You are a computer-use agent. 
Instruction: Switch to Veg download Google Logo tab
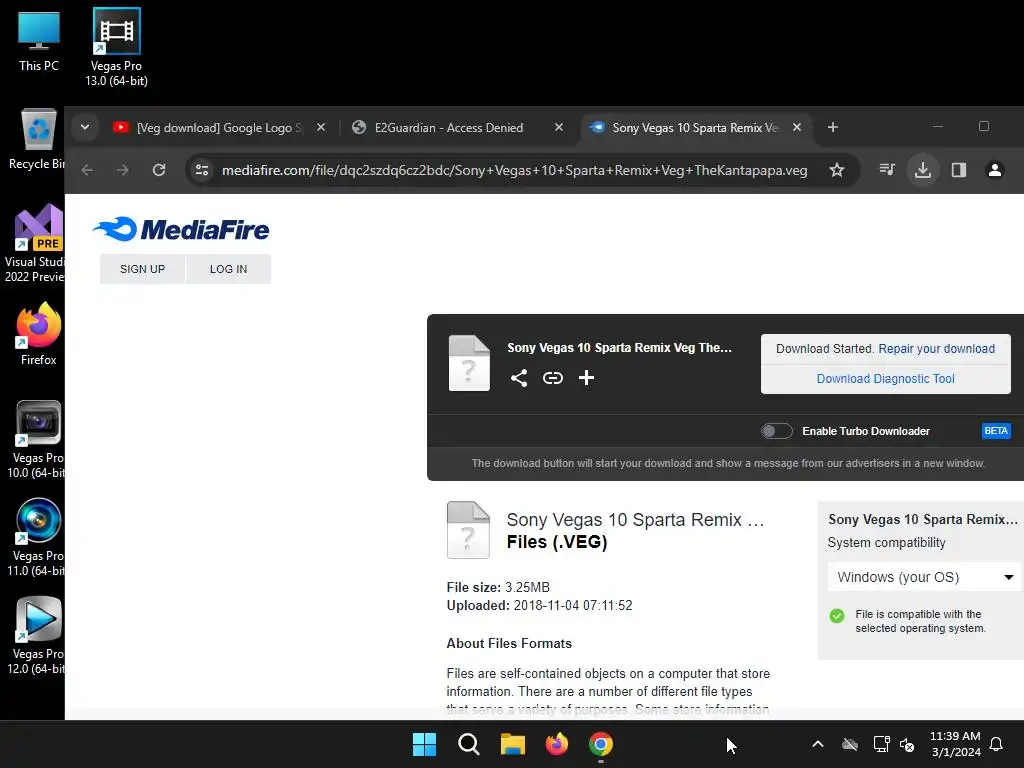(219, 128)
